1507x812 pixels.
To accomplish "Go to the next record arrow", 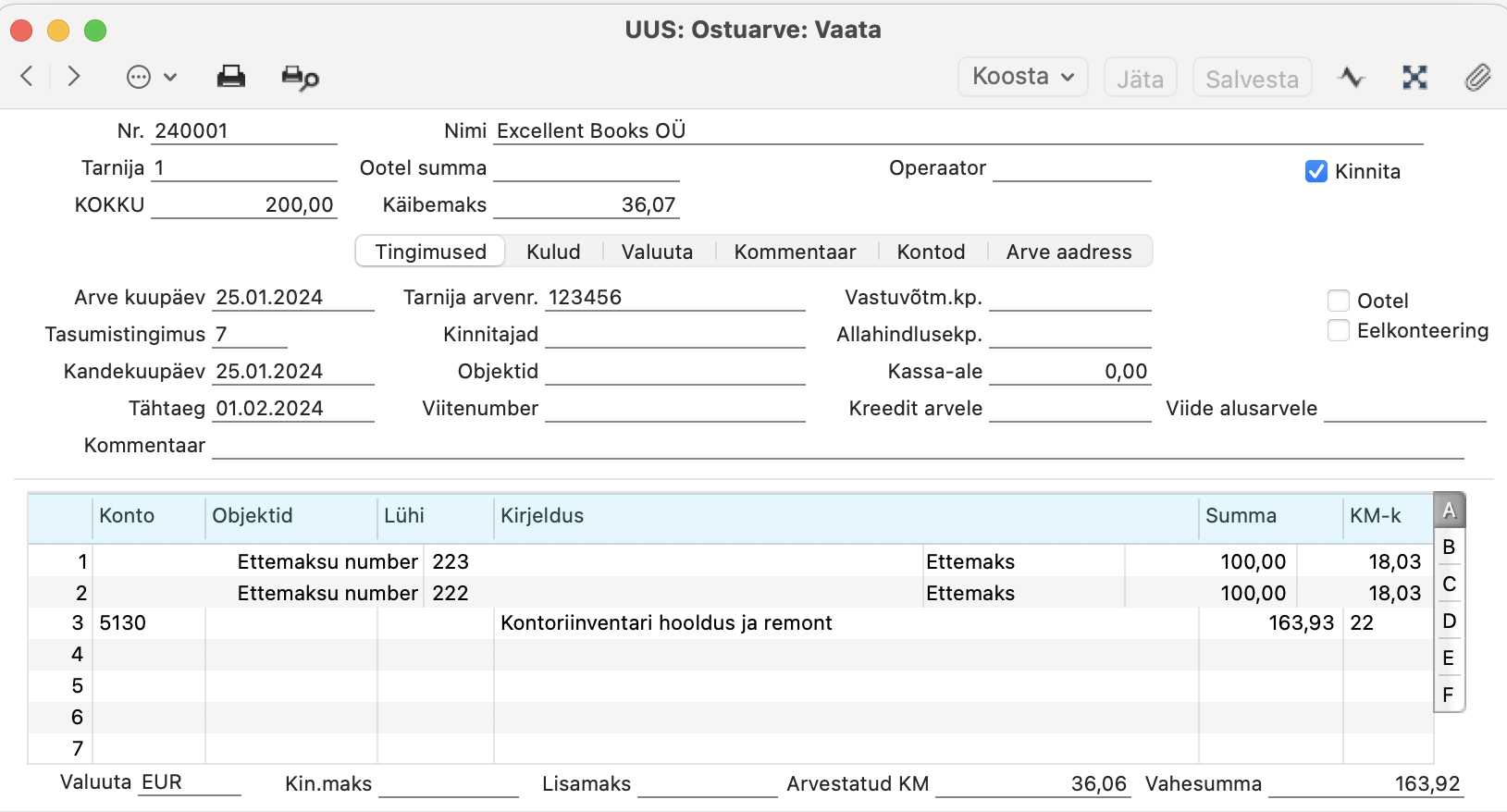I will (x=74, y=76).
